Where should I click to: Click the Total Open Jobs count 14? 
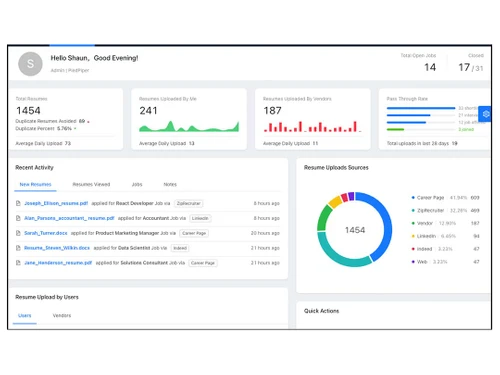(430, 67)
